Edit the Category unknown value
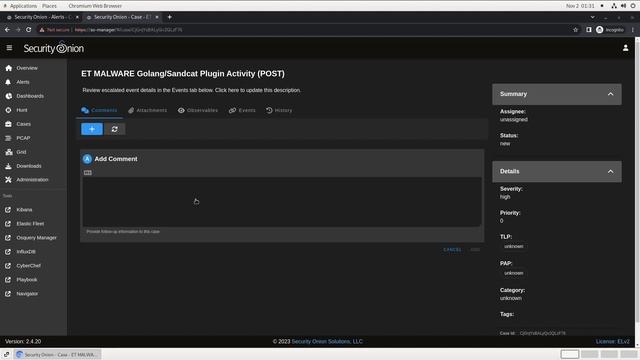 coord(511,298)
